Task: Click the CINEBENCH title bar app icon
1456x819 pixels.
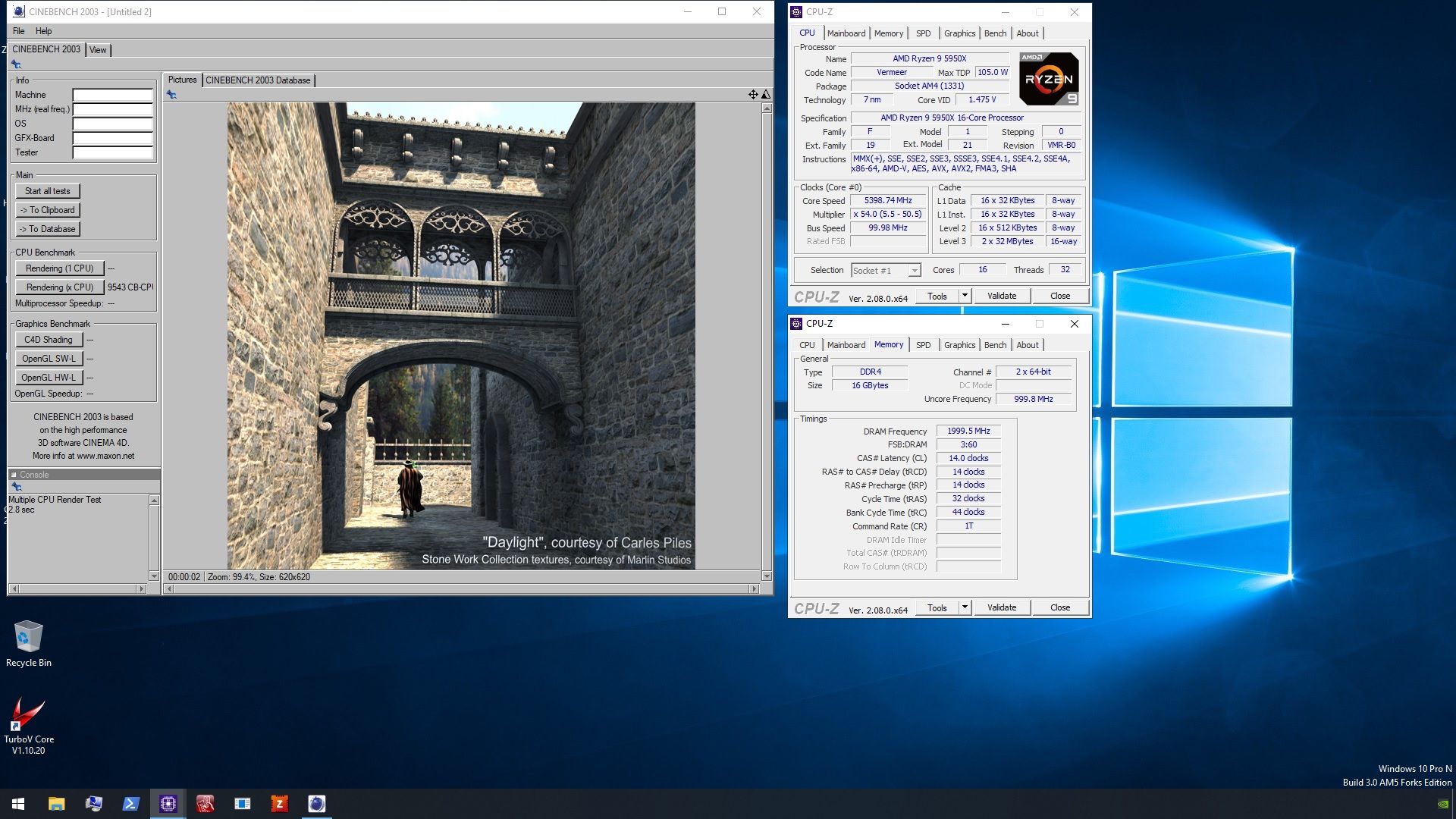Action: [18, 11]
